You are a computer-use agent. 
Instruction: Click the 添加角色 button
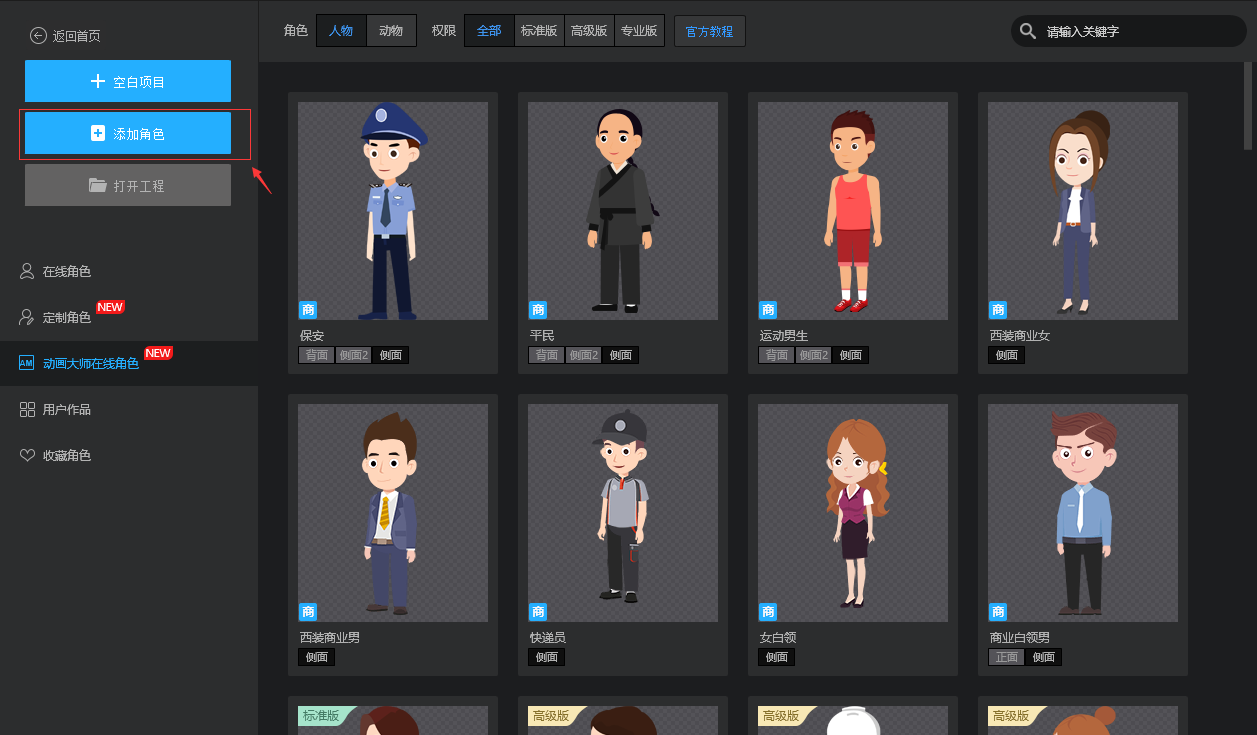click(x=128, y=133)
